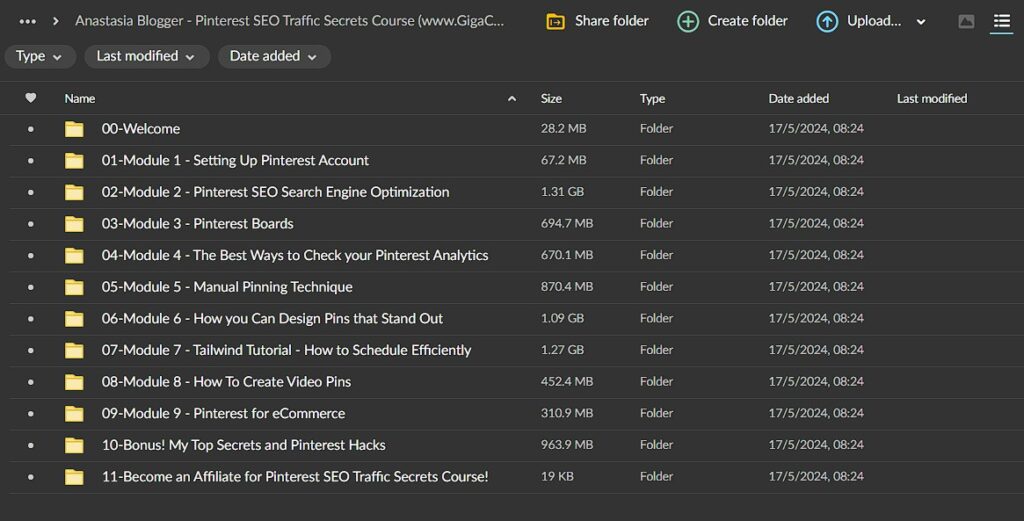Toggle favorite dot for 06-Module 6
This screenshot has height=521, width=1024.
point(31,319)
